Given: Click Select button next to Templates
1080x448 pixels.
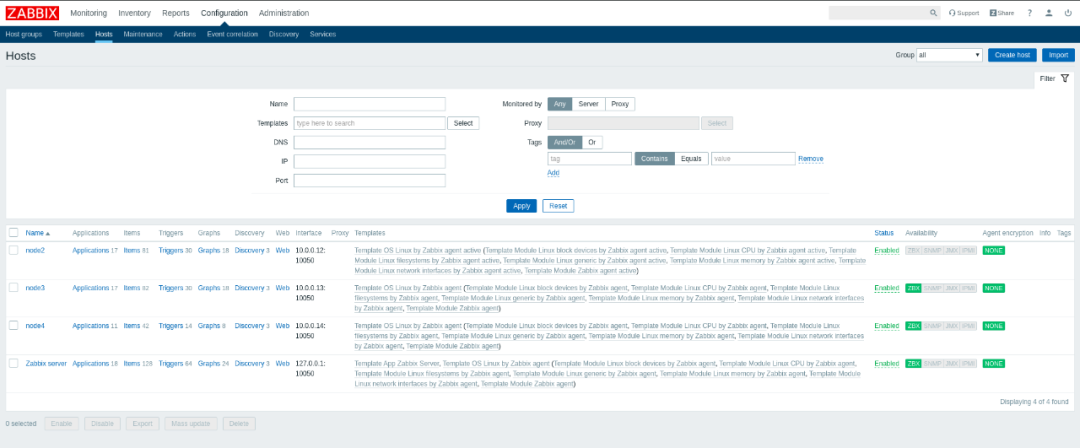Looking at the screenshot, I should tap(464, 123).
